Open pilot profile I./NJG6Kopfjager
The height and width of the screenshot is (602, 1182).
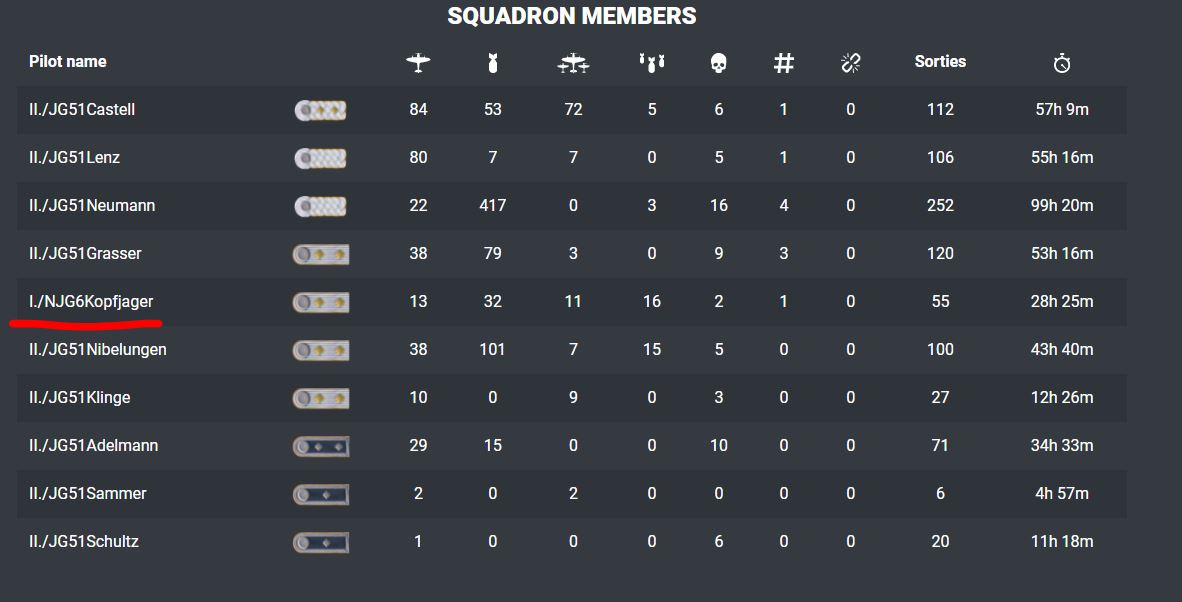coord(91,302)
